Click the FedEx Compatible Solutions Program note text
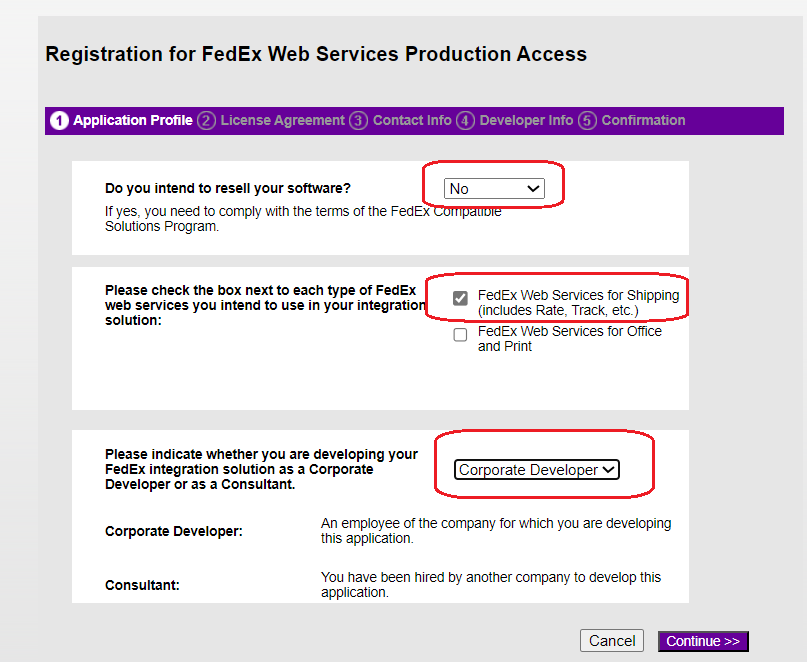Image resolution: width=807 pixels, height=662 pixels. click(x=303, y=219)
